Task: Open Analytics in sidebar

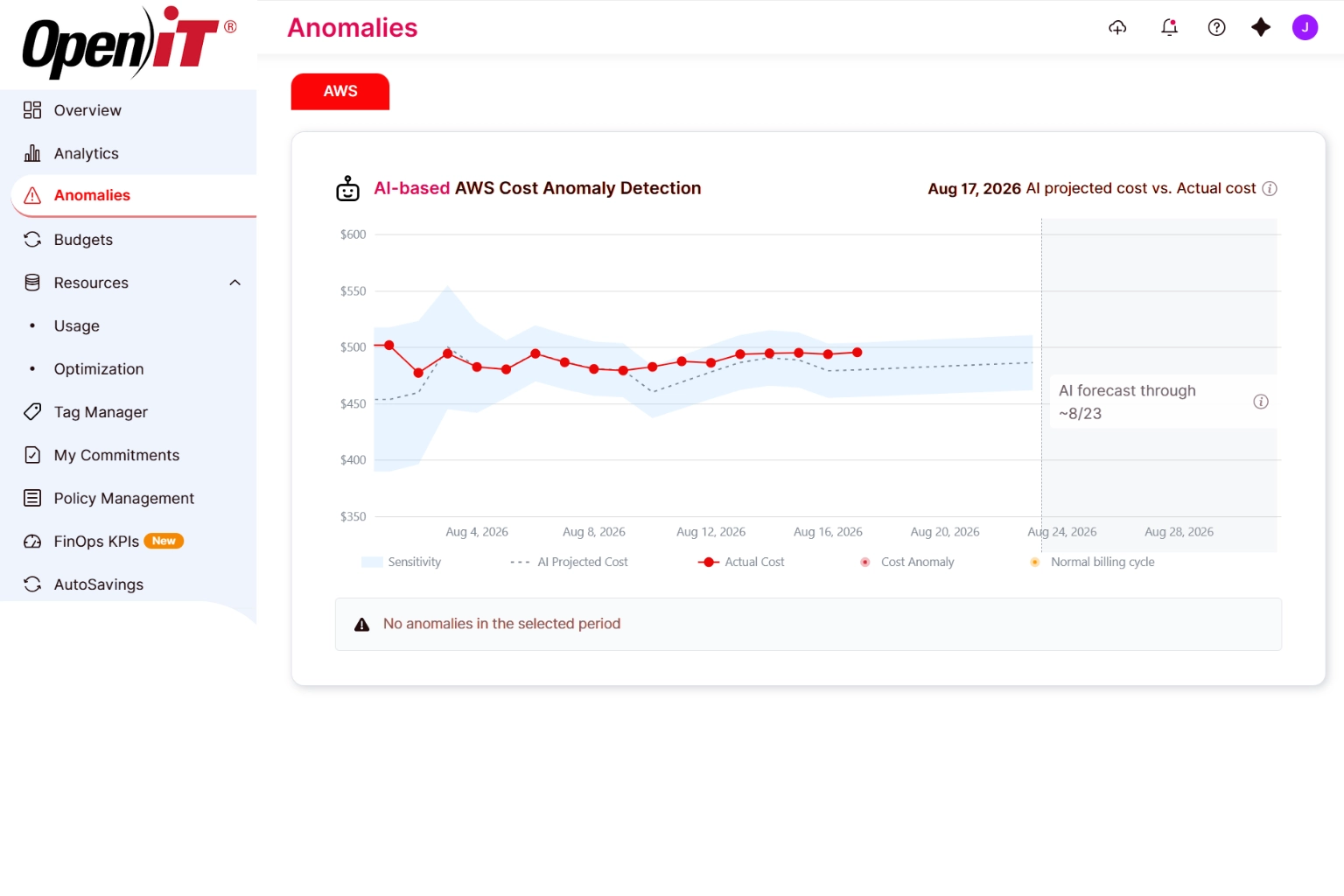Action: (x=87, y=153)
